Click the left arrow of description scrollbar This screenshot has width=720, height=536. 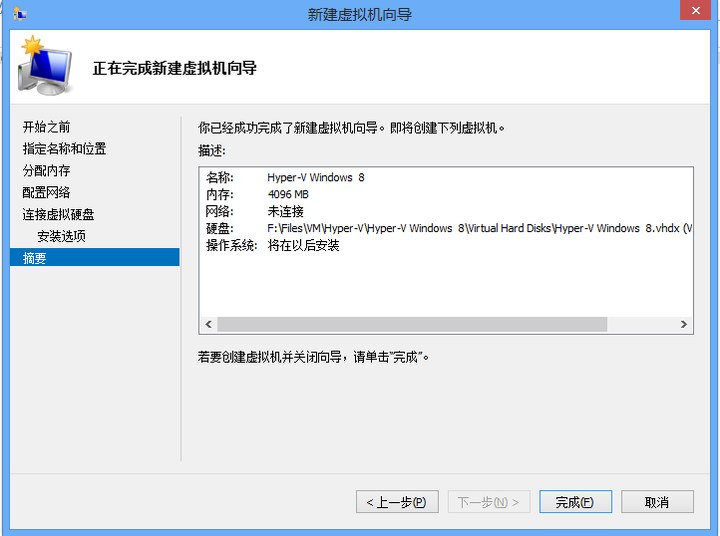pyautogui.click(x=208, y=324)
